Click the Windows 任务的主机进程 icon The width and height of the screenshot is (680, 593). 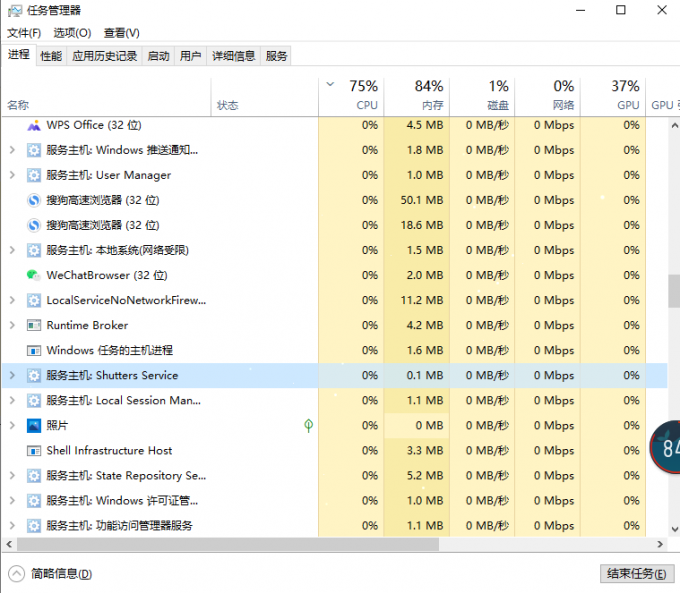[34, 351]
